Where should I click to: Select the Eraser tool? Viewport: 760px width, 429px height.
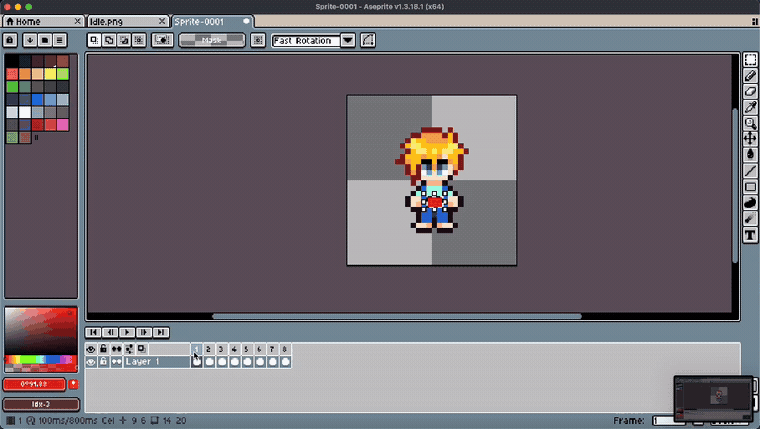(750, 92)
